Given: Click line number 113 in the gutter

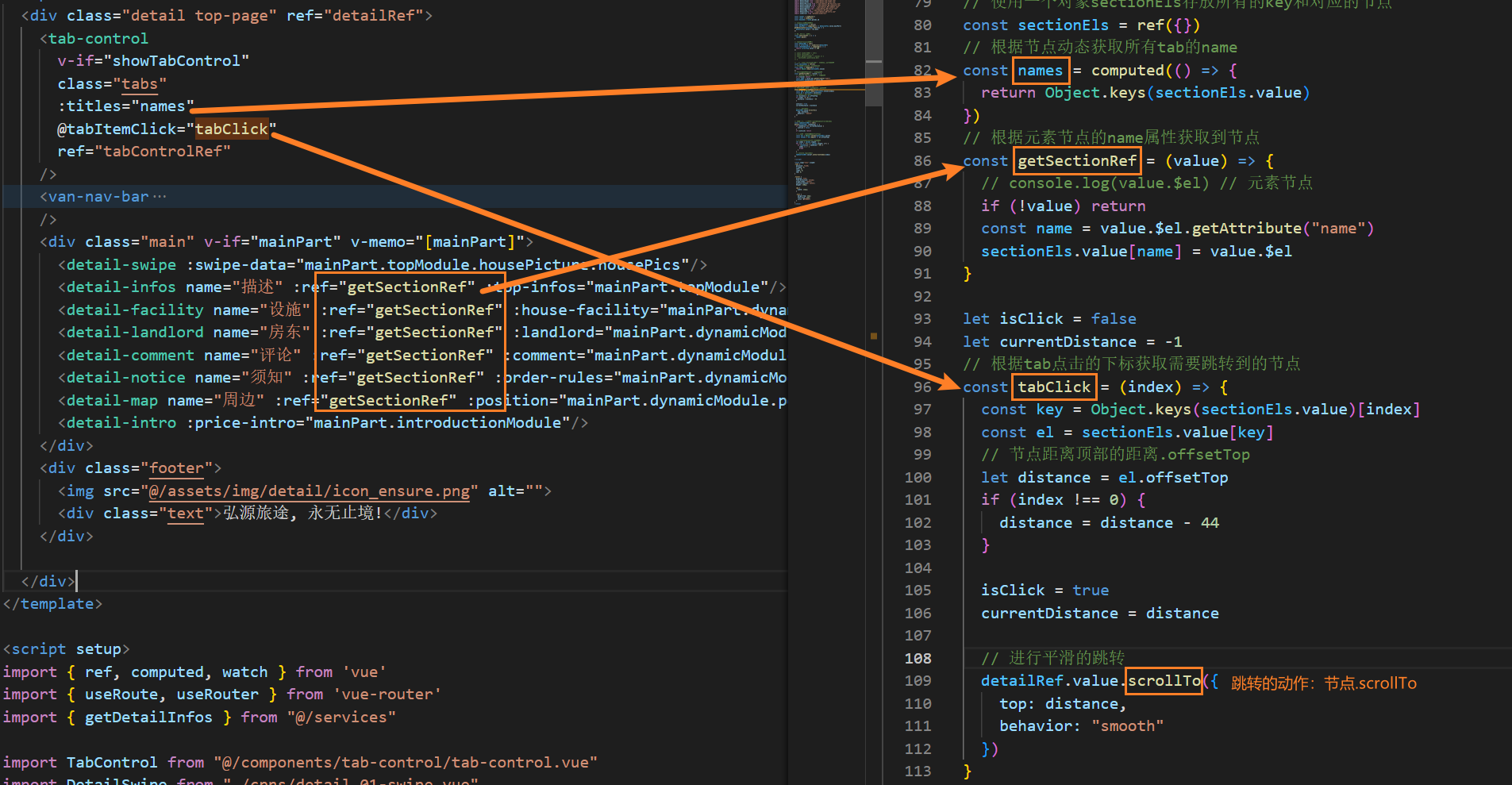Looking at the screenshot, I should coord(918,771).
